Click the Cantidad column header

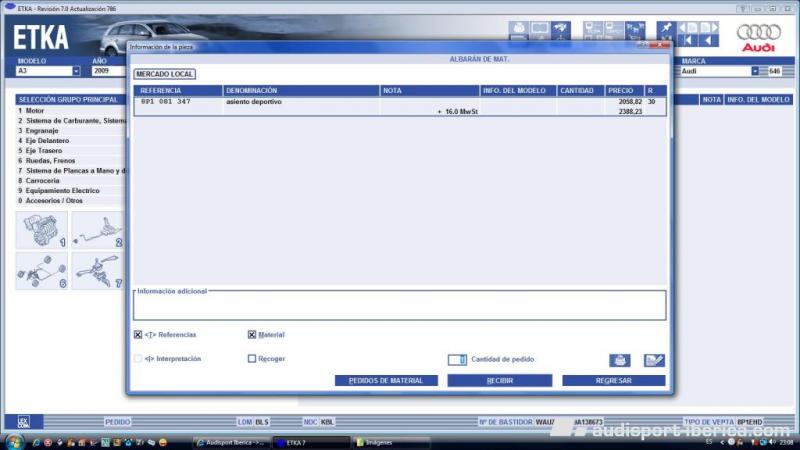580,91
